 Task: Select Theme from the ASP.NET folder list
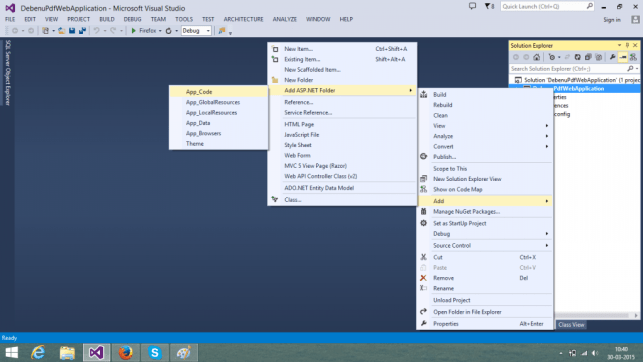[x=219, y=144]
